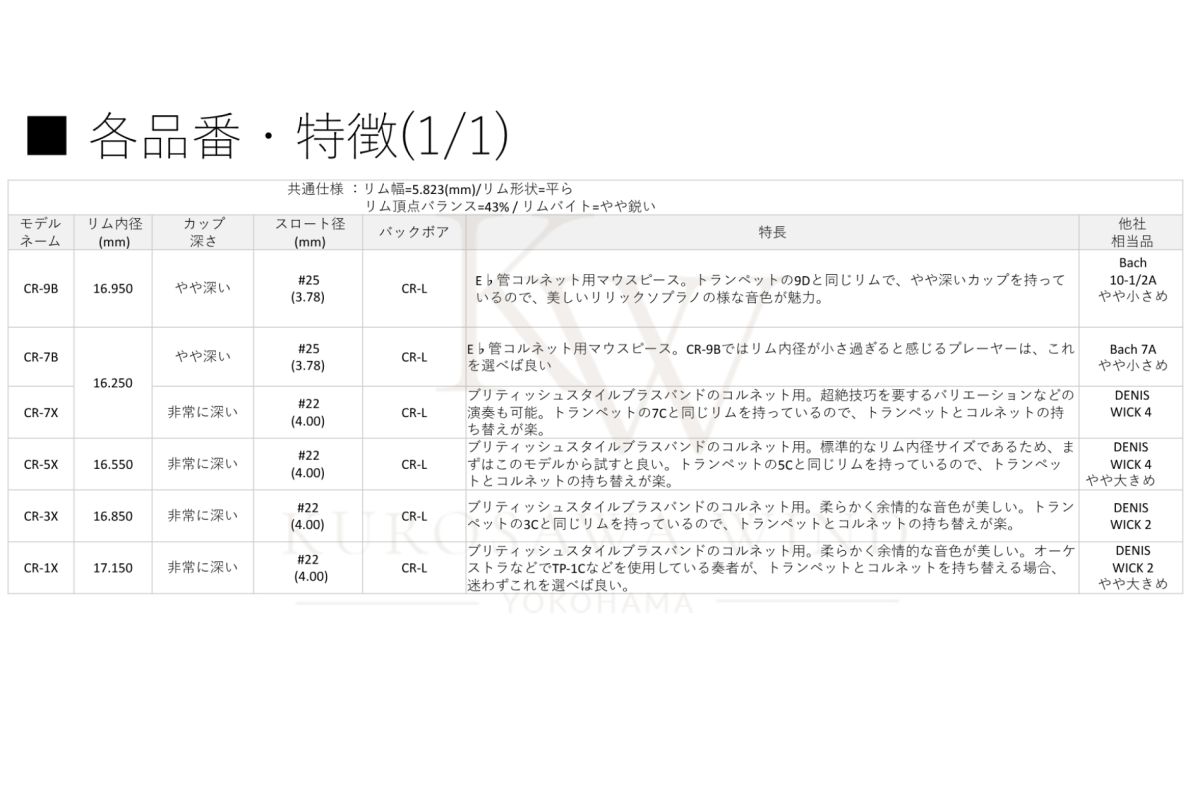1200x800 pixels.
Task: Click the CR-7X model row label
Action: tap(41, 412)
